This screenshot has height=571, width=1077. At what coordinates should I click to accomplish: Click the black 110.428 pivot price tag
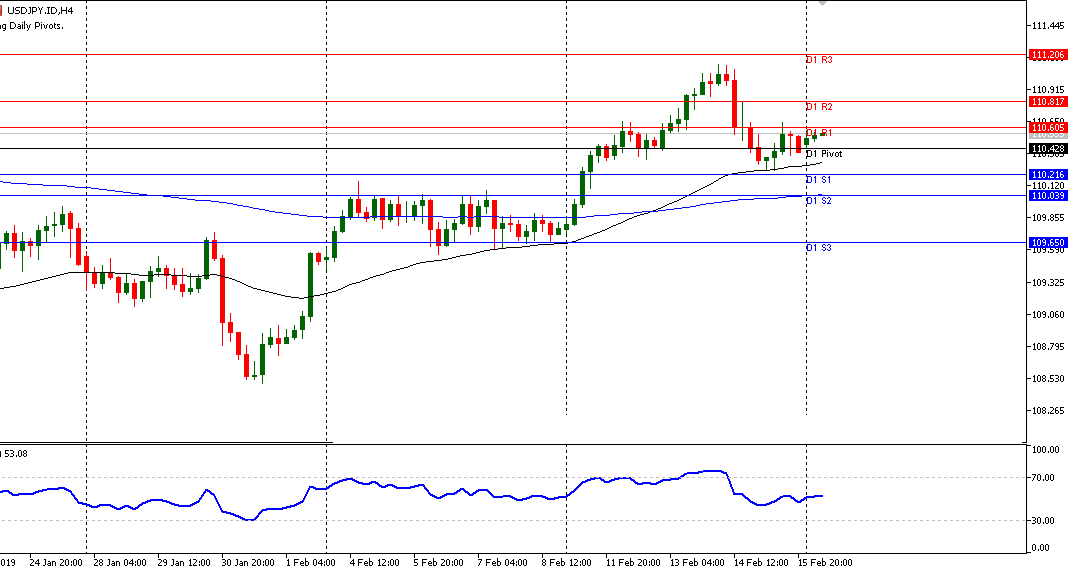click(x=1047, y=148)
